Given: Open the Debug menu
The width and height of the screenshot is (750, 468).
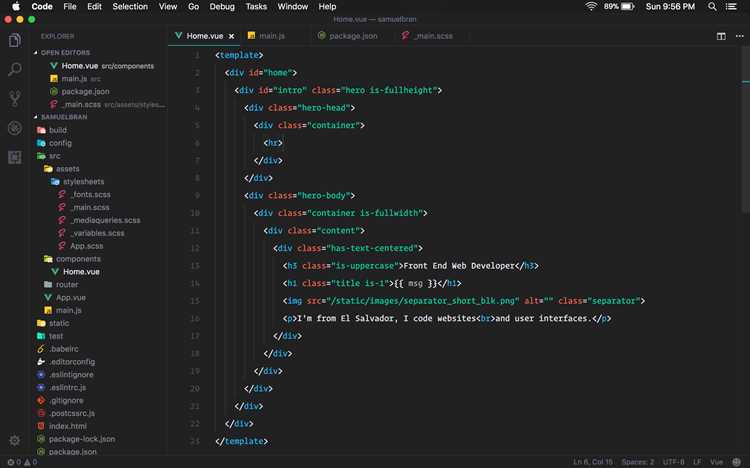Looking at the screenshot, I should (222, 7).
